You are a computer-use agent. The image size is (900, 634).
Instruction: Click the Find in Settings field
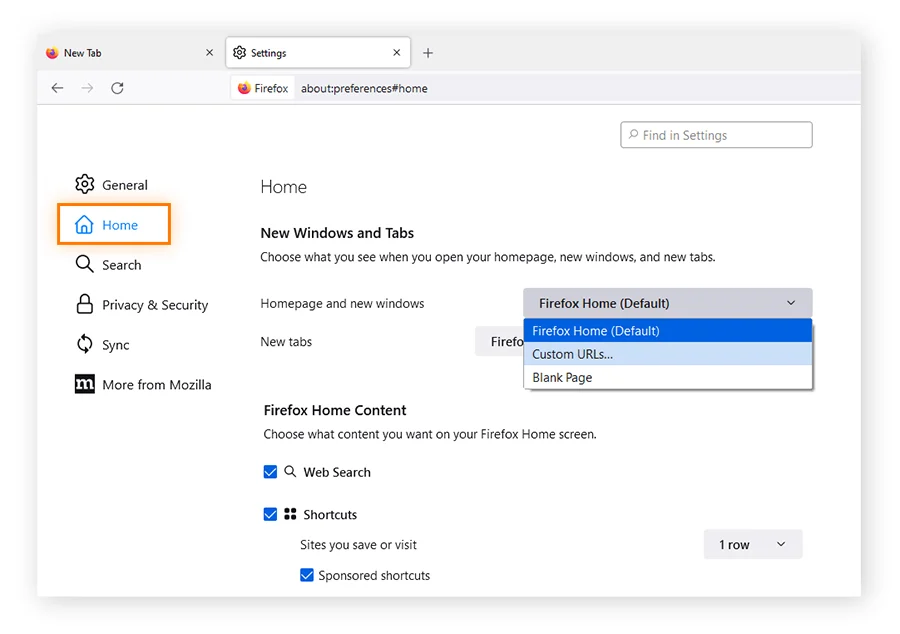click(x=716, y=135)
